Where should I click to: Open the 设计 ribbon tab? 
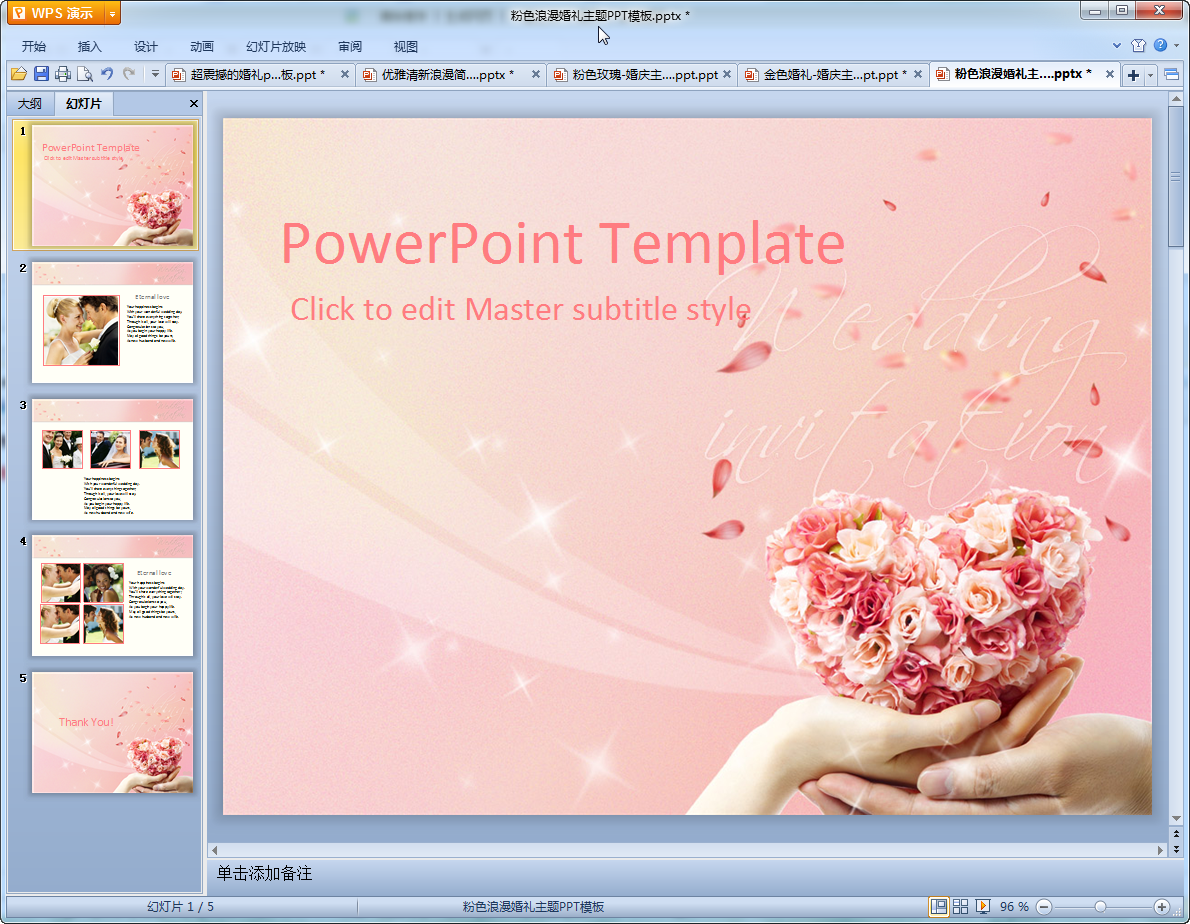pyautogui.click(x=146, y=46)
